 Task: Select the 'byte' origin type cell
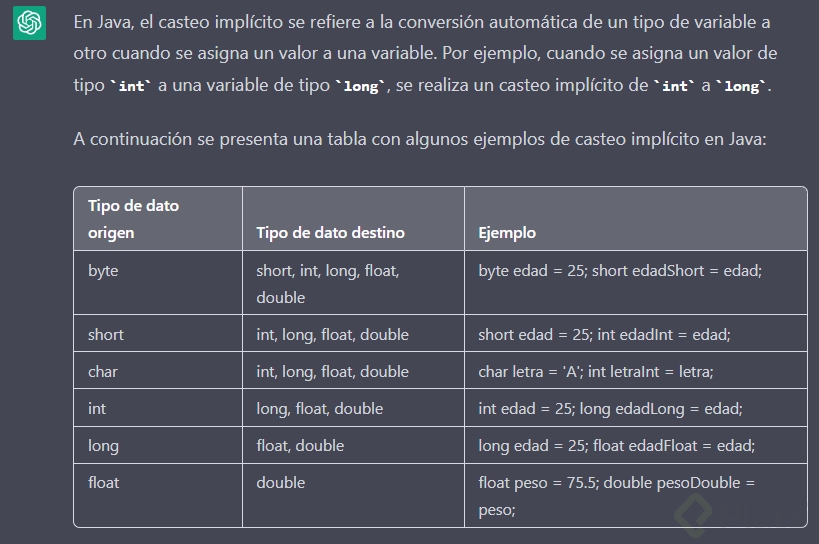[x=158, y=283]
